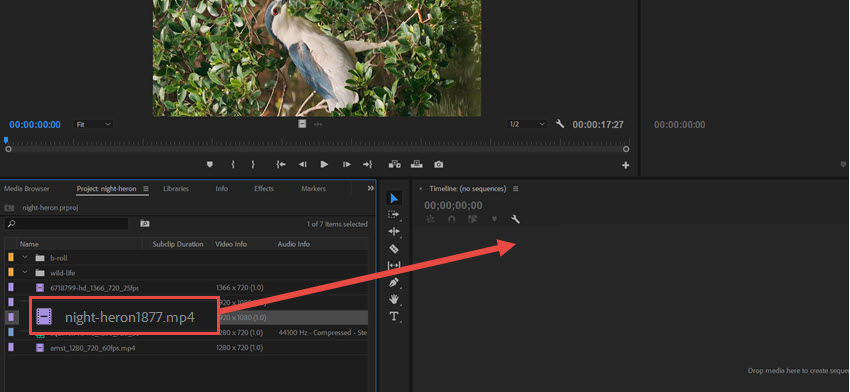Image resolution: width=850 pixels, height=392 pixels.
Task: Select the Track Select Forward tool
Action: point(394,215)
